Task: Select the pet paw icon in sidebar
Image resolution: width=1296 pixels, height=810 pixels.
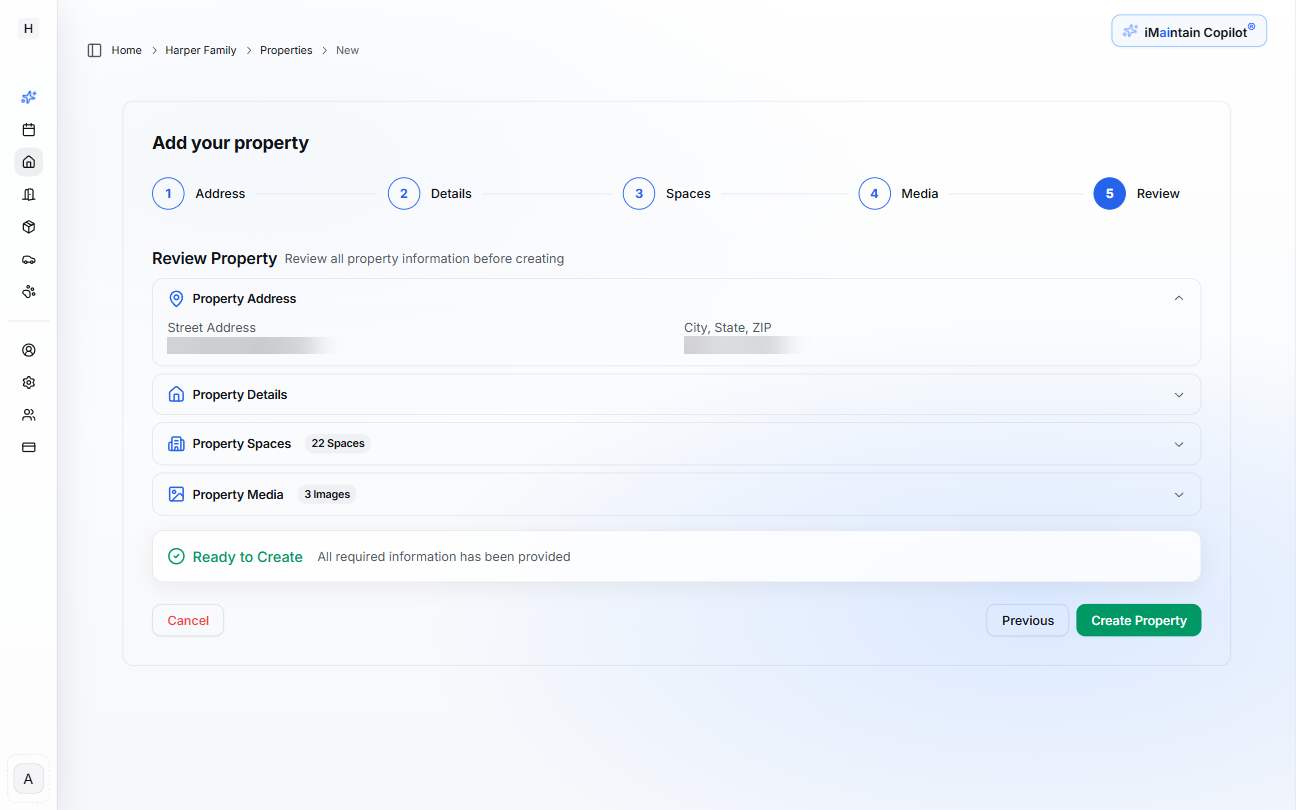Action: (28, 291)
